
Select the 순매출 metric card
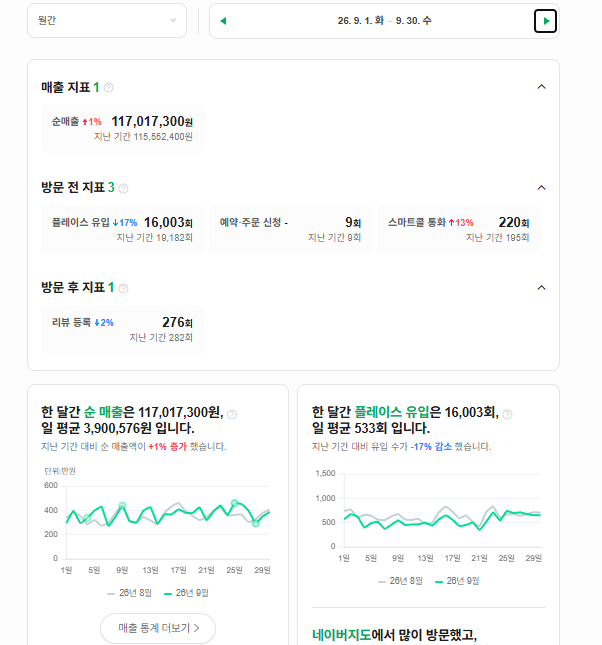tap(122, 128)
